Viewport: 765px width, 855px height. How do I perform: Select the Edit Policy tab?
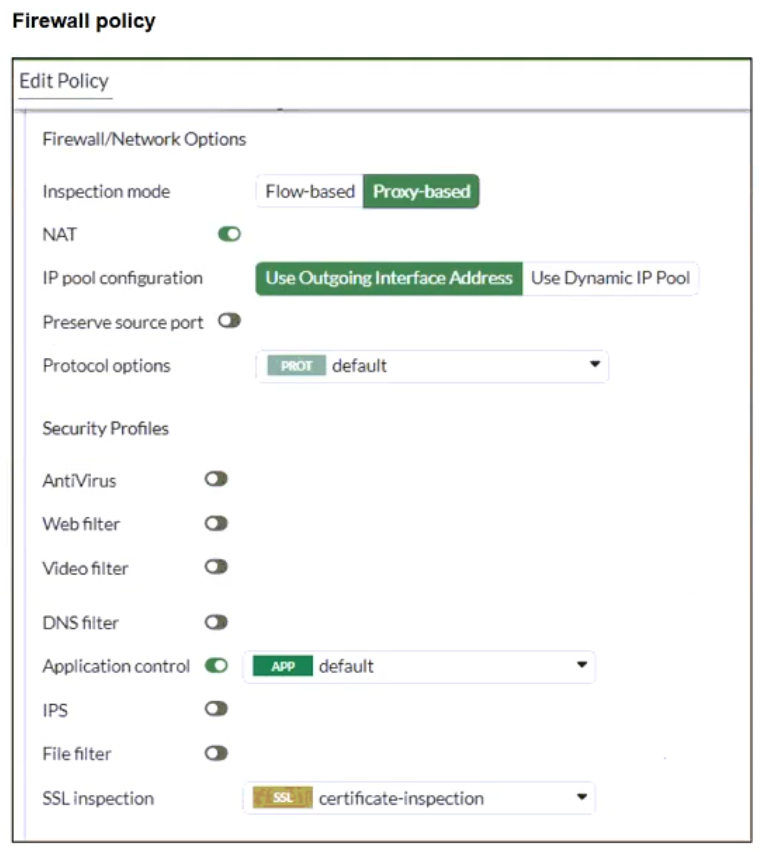click(x=64, y=81)
